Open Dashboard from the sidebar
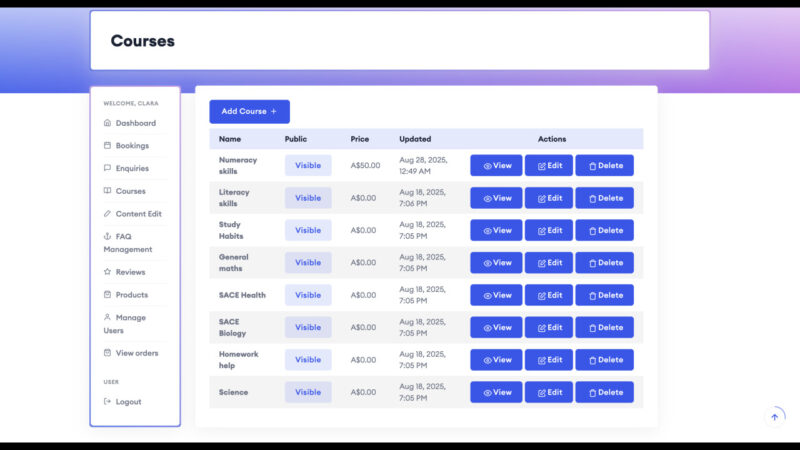This screenshot has width=800, height=450. tap(130, 123)
